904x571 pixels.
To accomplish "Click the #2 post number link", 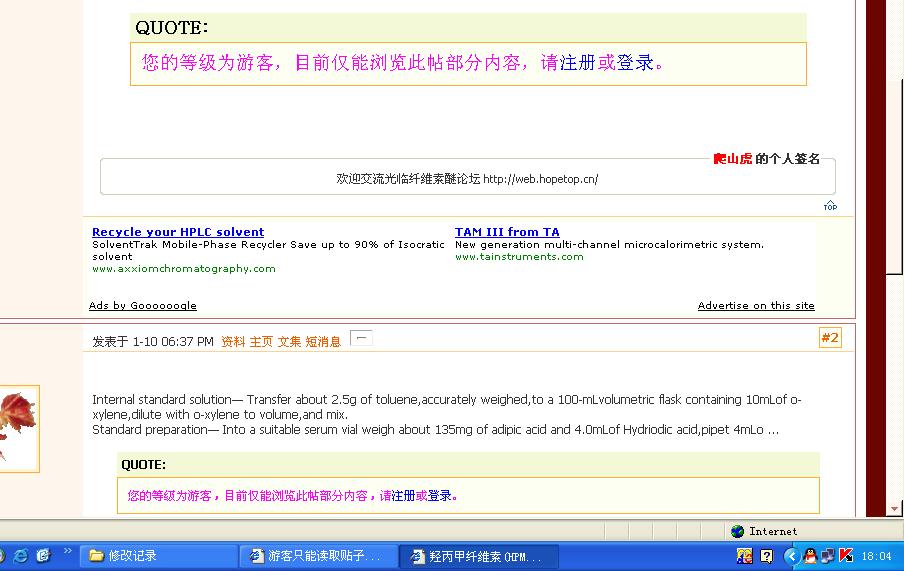I will click(x=830, y=338).
